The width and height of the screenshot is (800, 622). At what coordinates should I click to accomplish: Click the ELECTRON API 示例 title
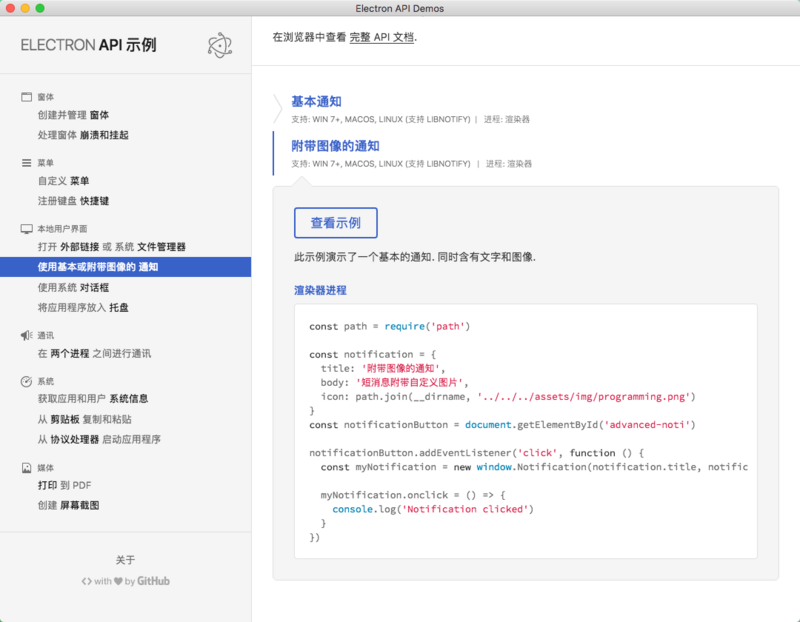point(89,45)
